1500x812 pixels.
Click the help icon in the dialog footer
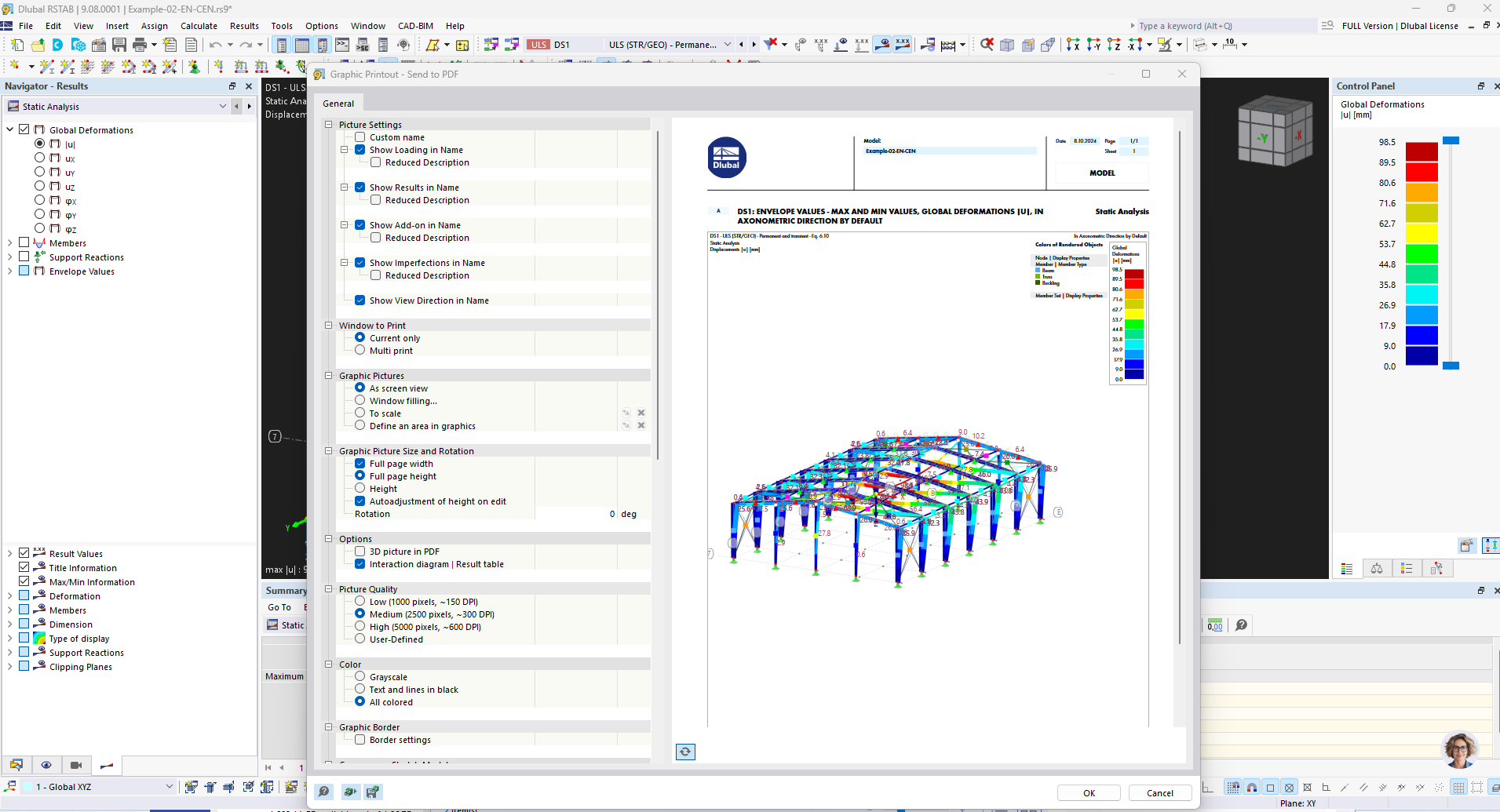(x=323, y=792)
